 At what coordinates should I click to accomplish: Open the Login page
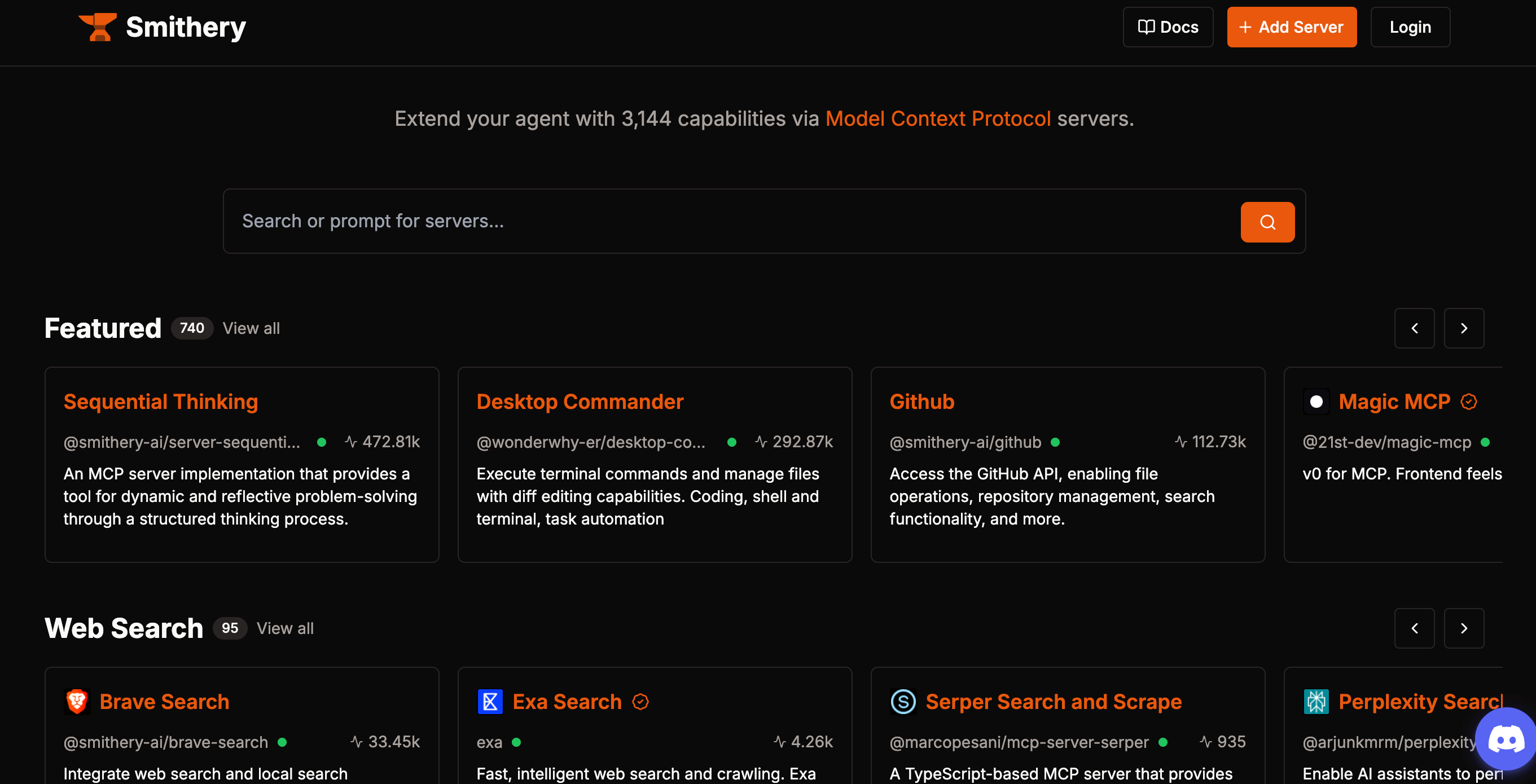pos(1410,28)
